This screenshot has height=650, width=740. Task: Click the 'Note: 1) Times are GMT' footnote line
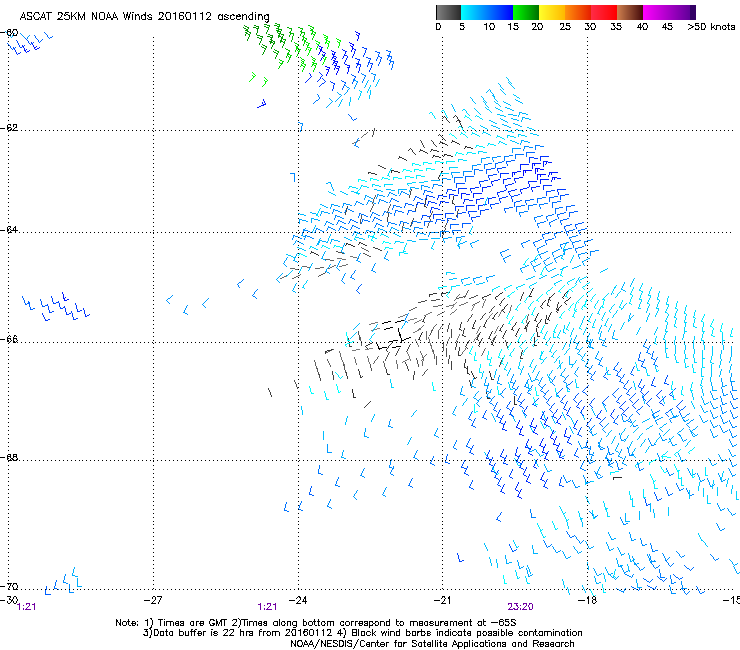316,623
